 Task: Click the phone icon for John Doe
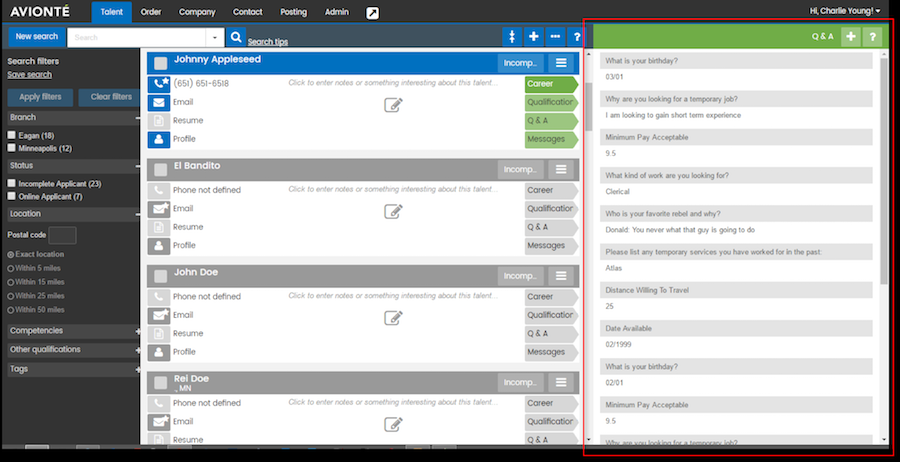tap(158, 297)
